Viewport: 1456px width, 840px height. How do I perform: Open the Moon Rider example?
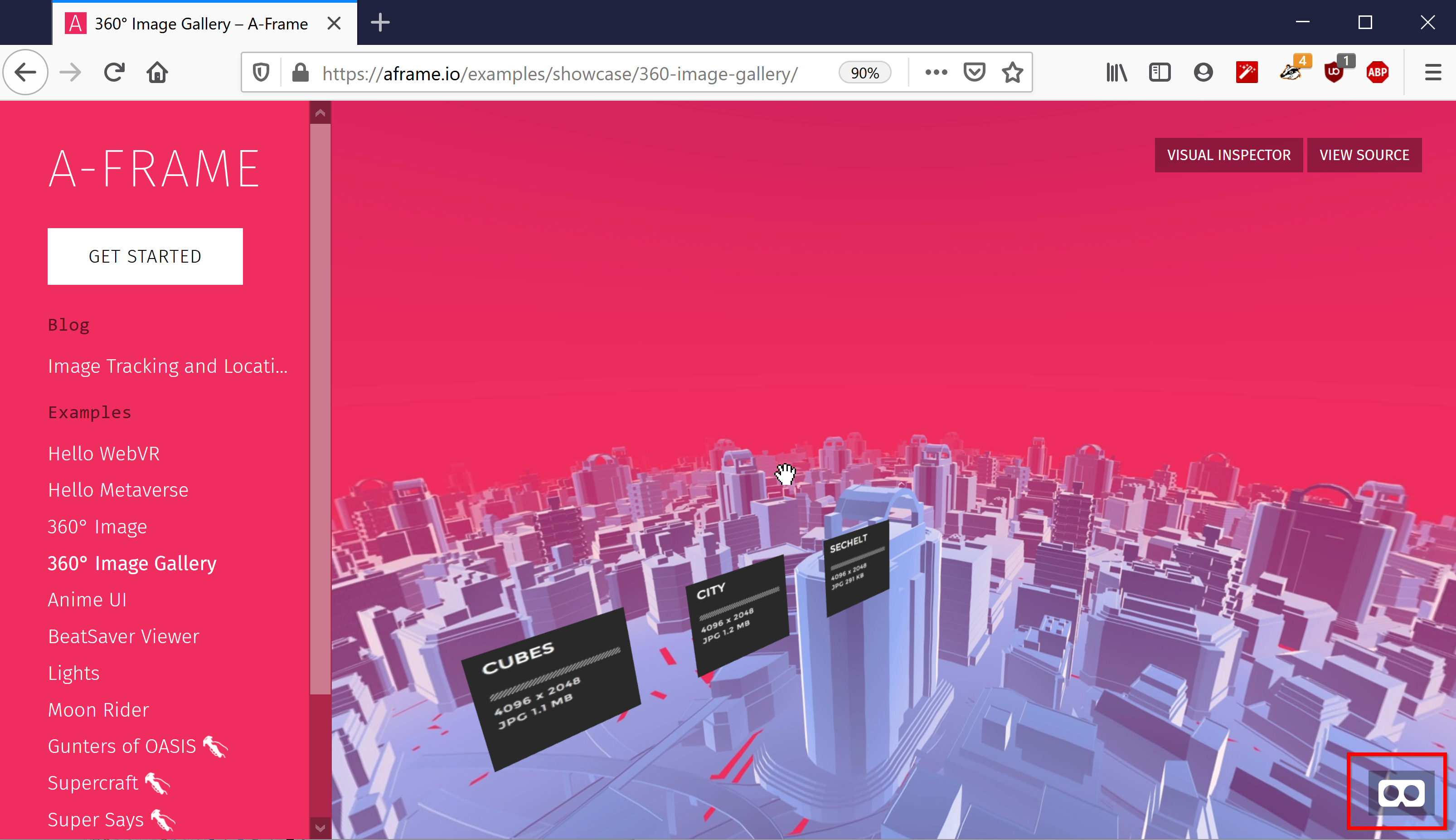(x=98, y=710)
